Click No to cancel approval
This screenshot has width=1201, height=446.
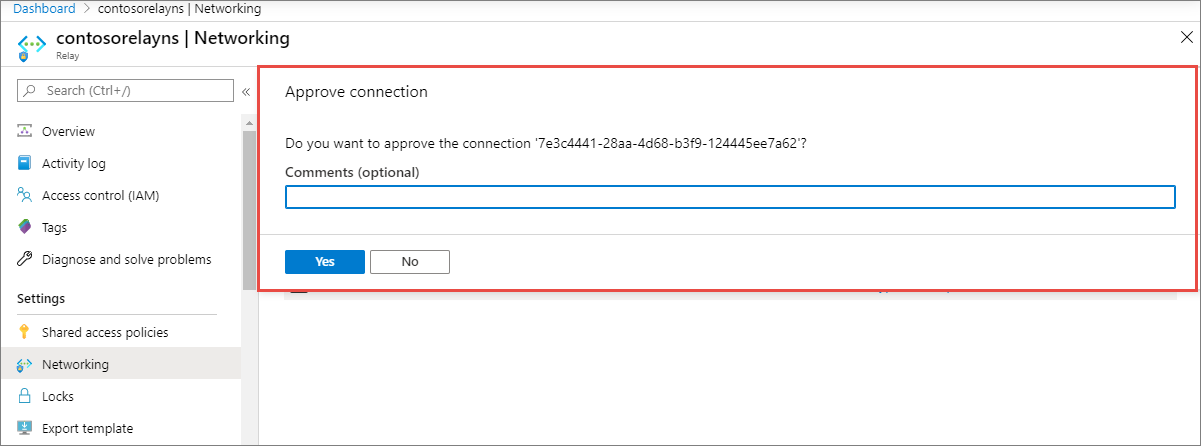410,261
